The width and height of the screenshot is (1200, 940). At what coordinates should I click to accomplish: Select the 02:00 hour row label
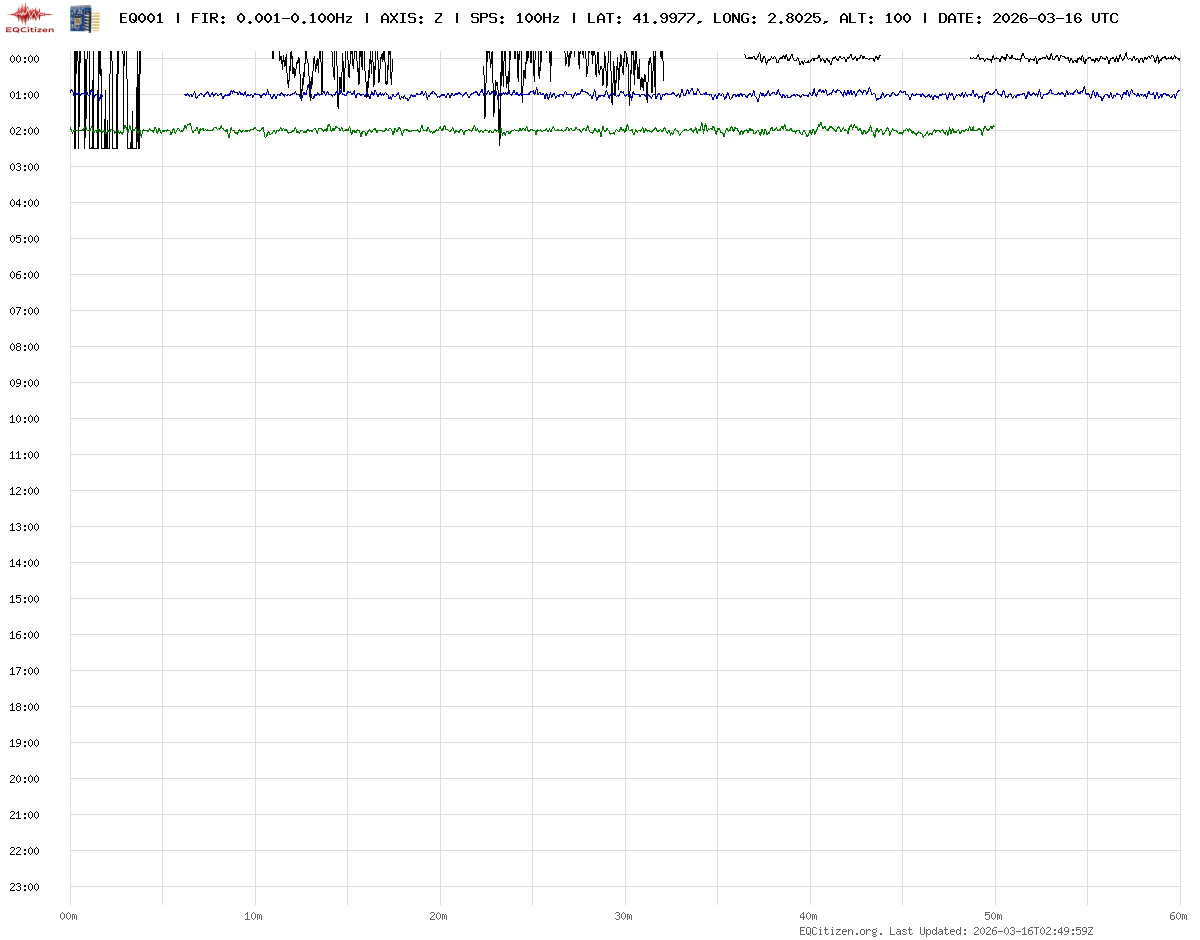pos(24,131)
